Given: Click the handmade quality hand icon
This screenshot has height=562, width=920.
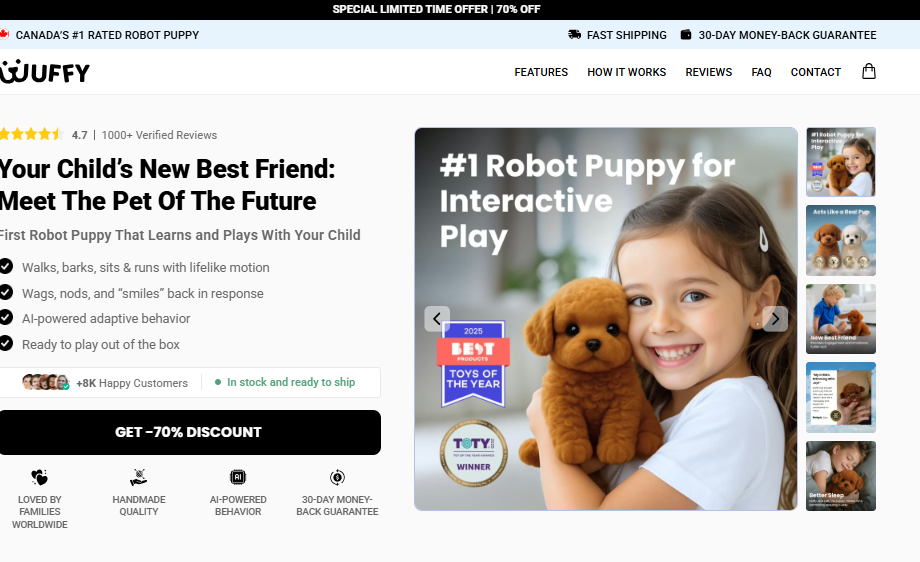Looking at the screenshot, I should point(138,477).
